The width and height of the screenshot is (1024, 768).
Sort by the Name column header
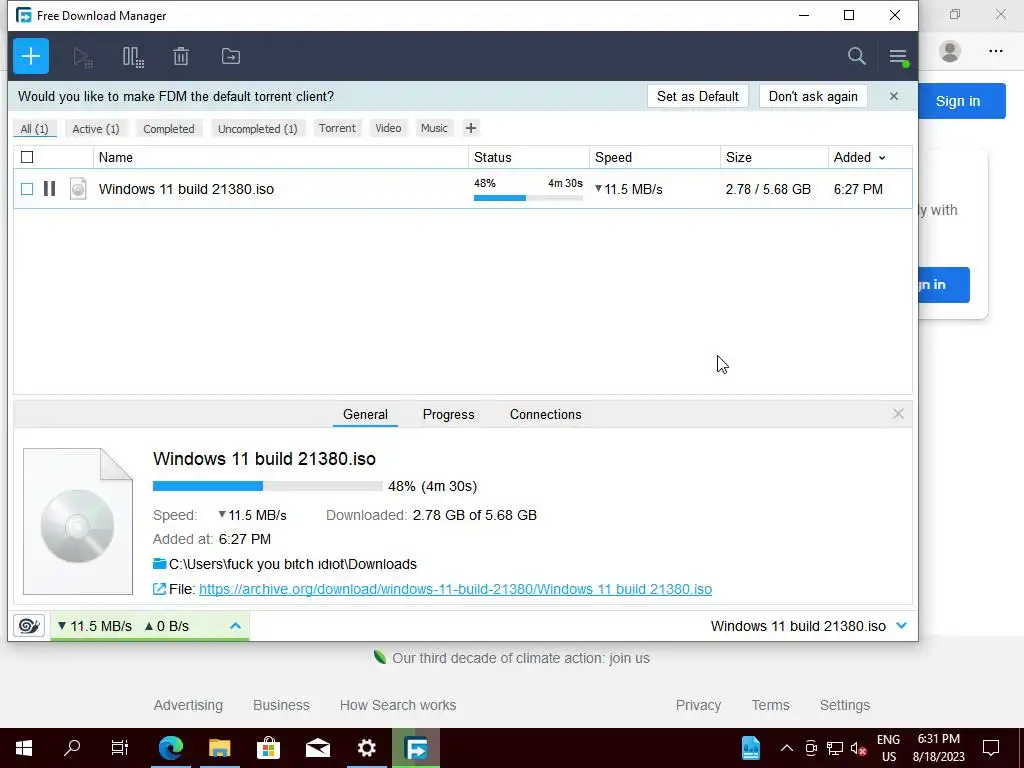coord(281,157)
